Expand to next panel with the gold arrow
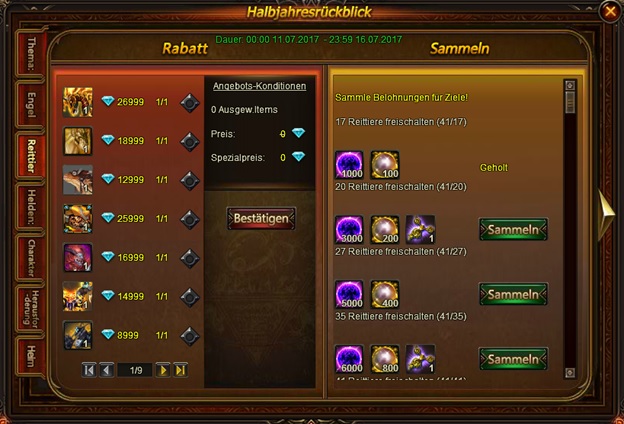This screenshot has width=624, height=424. (607, 214)
